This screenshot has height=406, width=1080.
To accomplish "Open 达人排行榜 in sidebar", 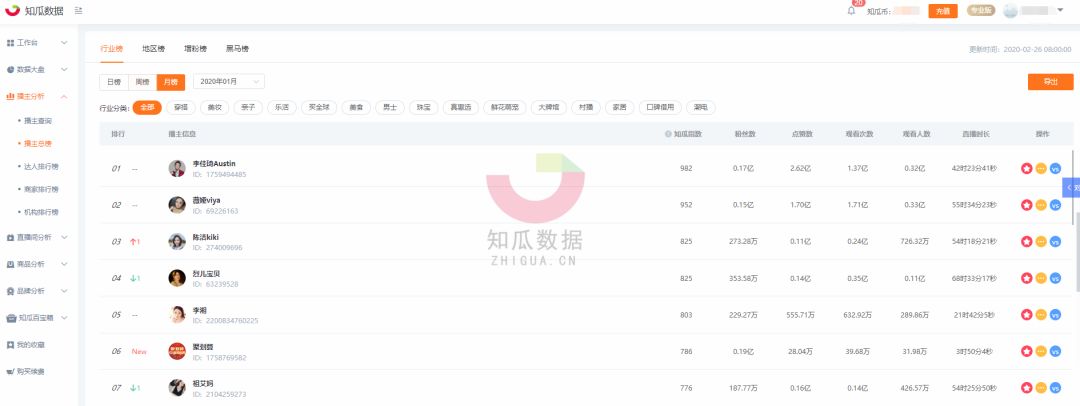I will (41, 166).
